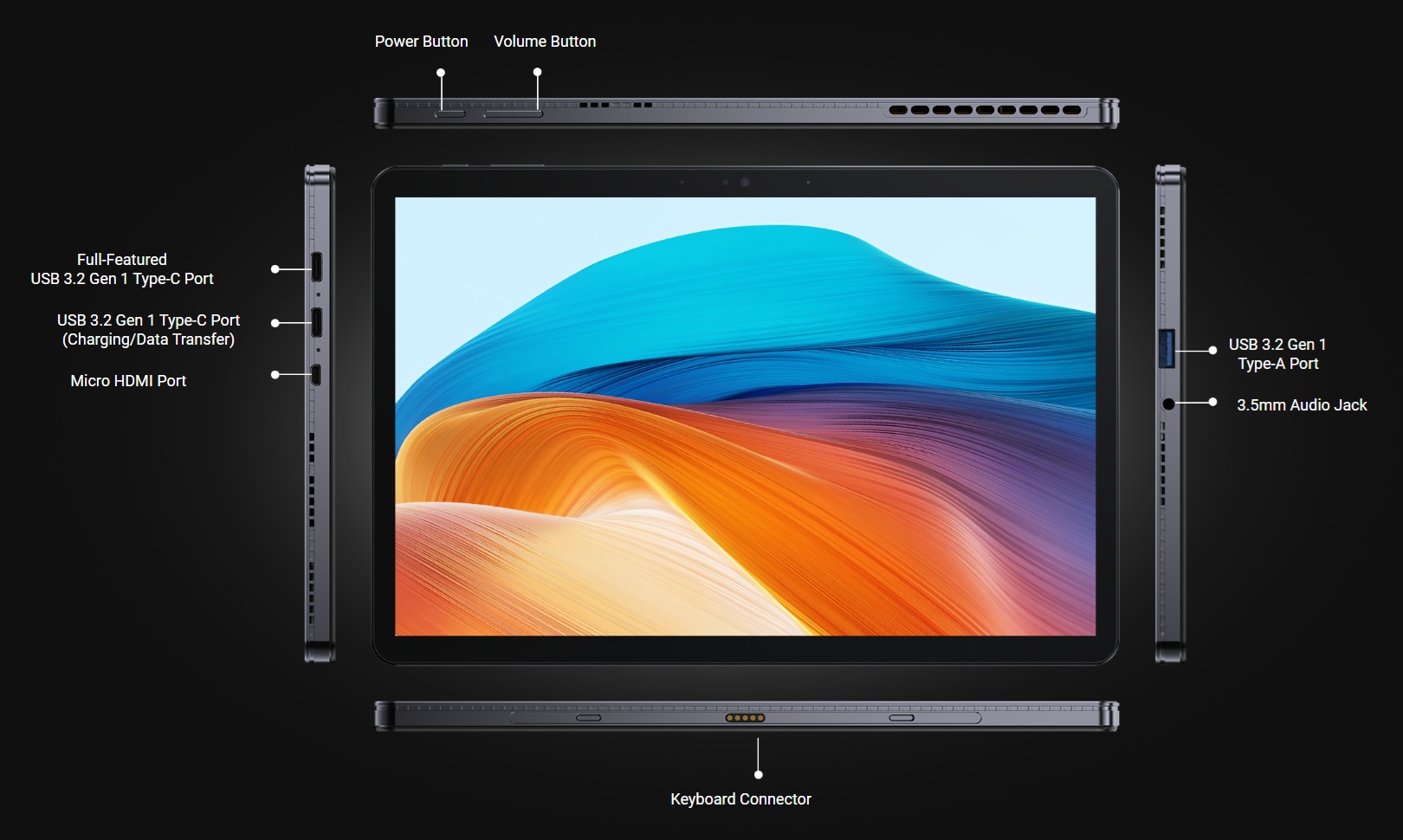The image size is (1403, 840).
Task: Click the "Keyboard Connector" label
Action: 740,799
